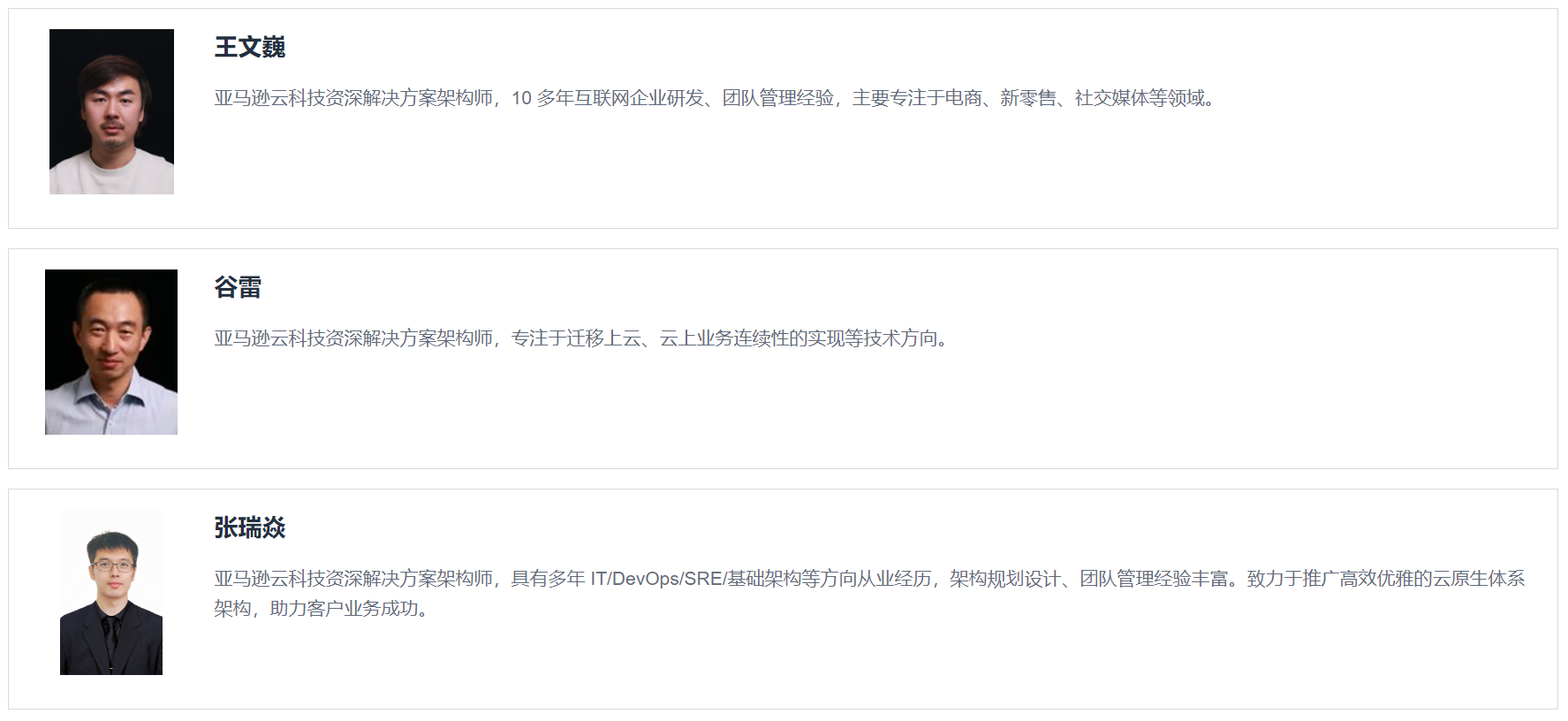The image size is (1568, 721).
Task: Click '亚马逊云科技资深解决方案架构师' in 谷雷's bio
Action: (353, 338)
